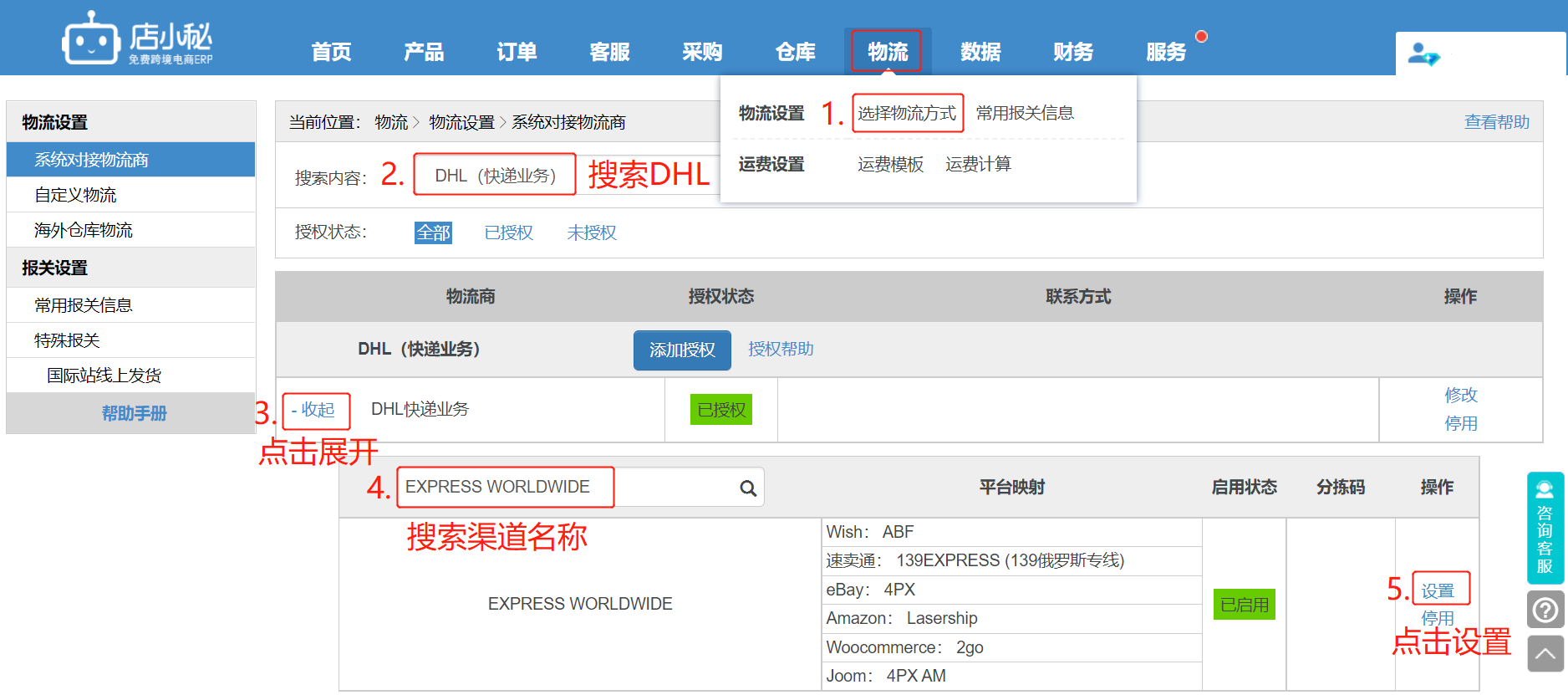Click 设置 for EXPRESS WORLDWIDE
Screen dimensions: 1568x695
[1438, 591]
